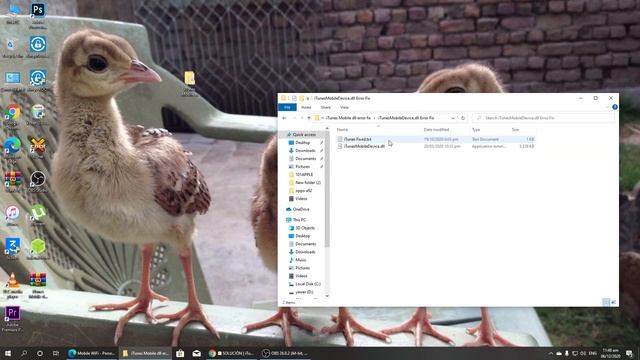This screenshot has height=360, width=640.
Task: Go up one folder level
Action: point(309,118)
